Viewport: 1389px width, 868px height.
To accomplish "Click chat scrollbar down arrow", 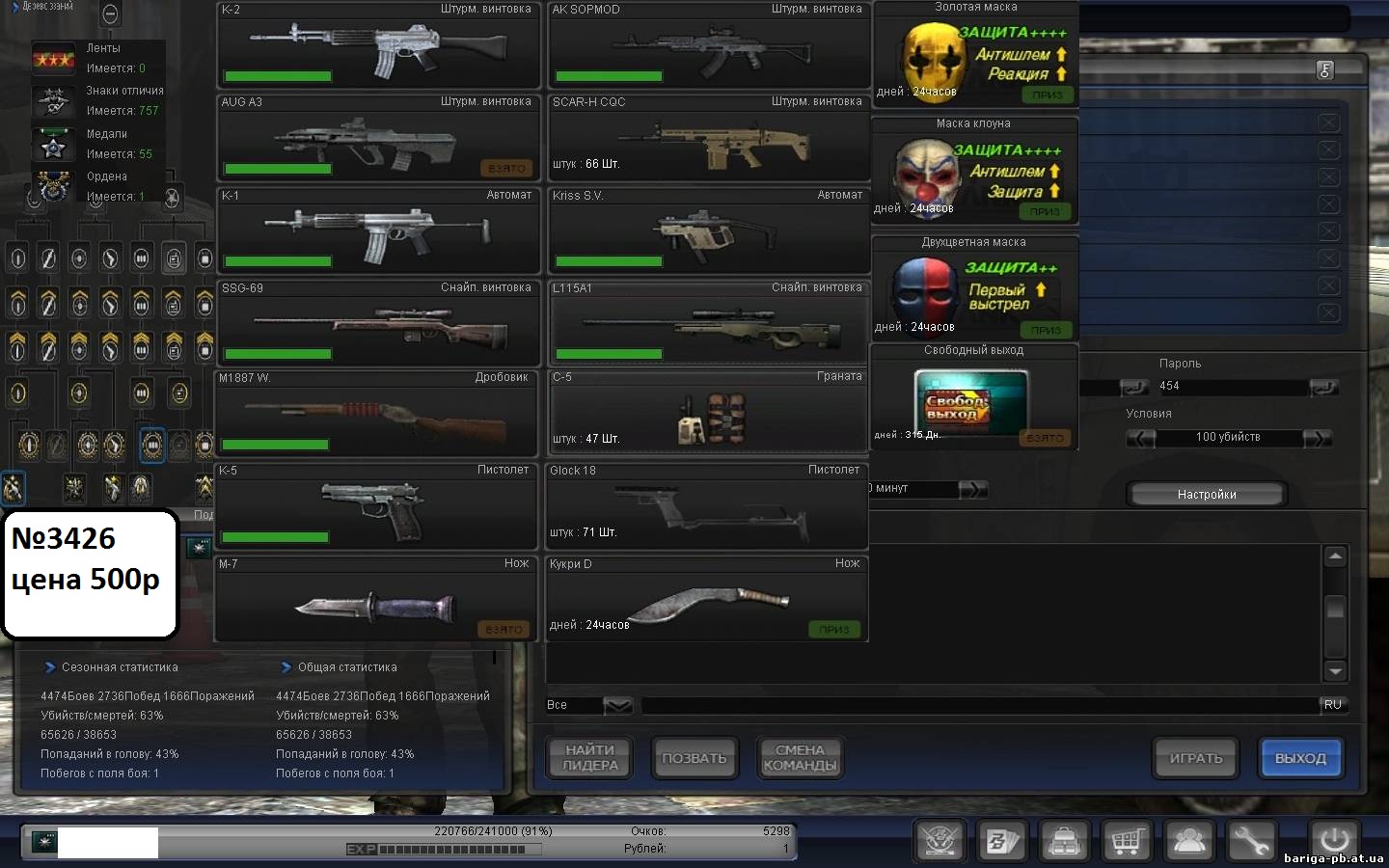I will pyautogui.click(x=1335, y=671).
